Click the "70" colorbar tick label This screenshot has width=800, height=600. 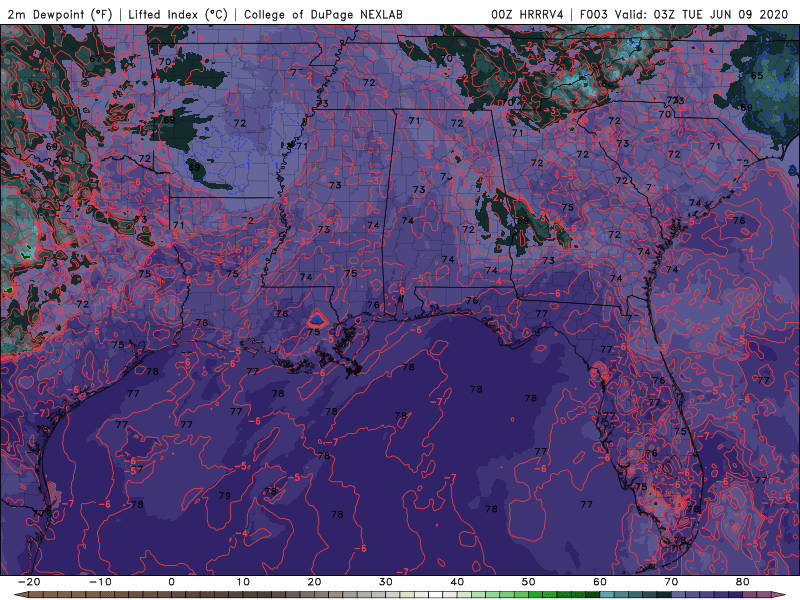671,582
